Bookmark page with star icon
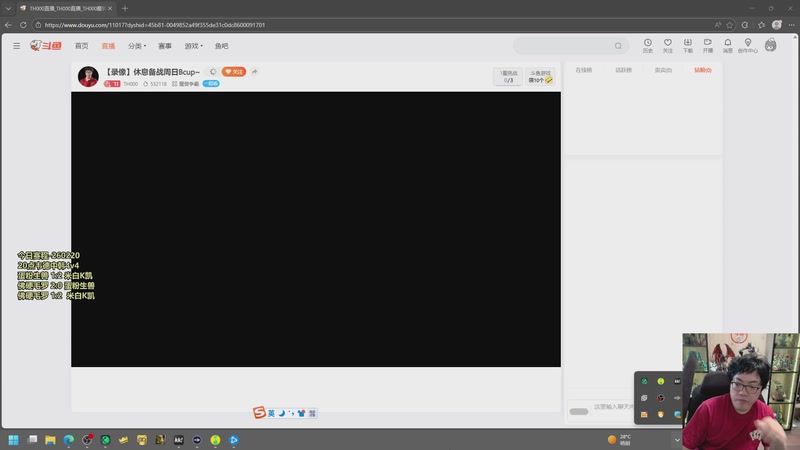Screen dimensions: 800x450 click(x=730, y=24)
